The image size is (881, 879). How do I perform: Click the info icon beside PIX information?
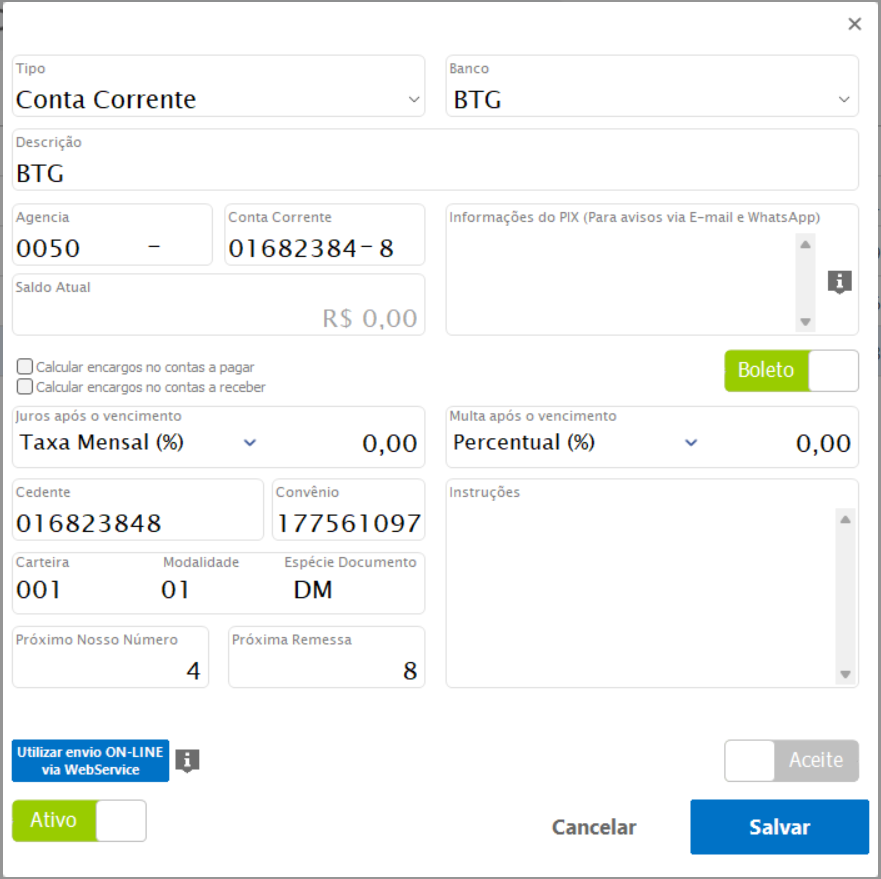click(839, 282)
